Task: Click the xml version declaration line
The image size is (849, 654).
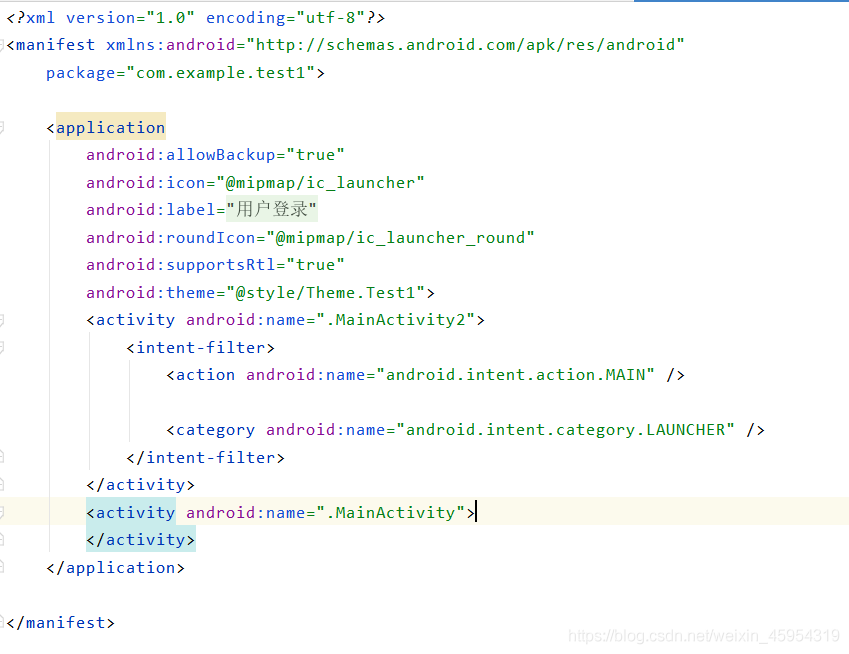Action: [x=195, y=18]
